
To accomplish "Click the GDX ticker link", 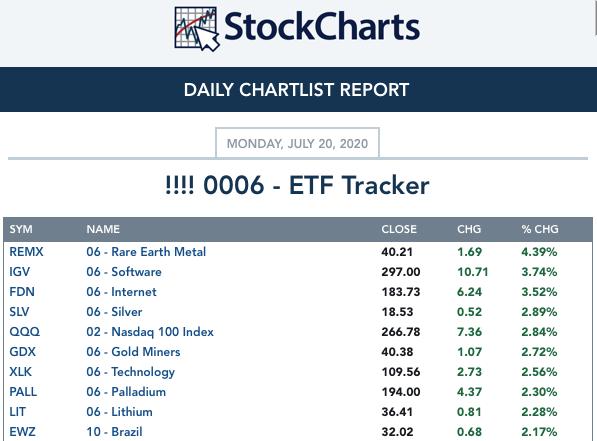I will pos(22,352).
